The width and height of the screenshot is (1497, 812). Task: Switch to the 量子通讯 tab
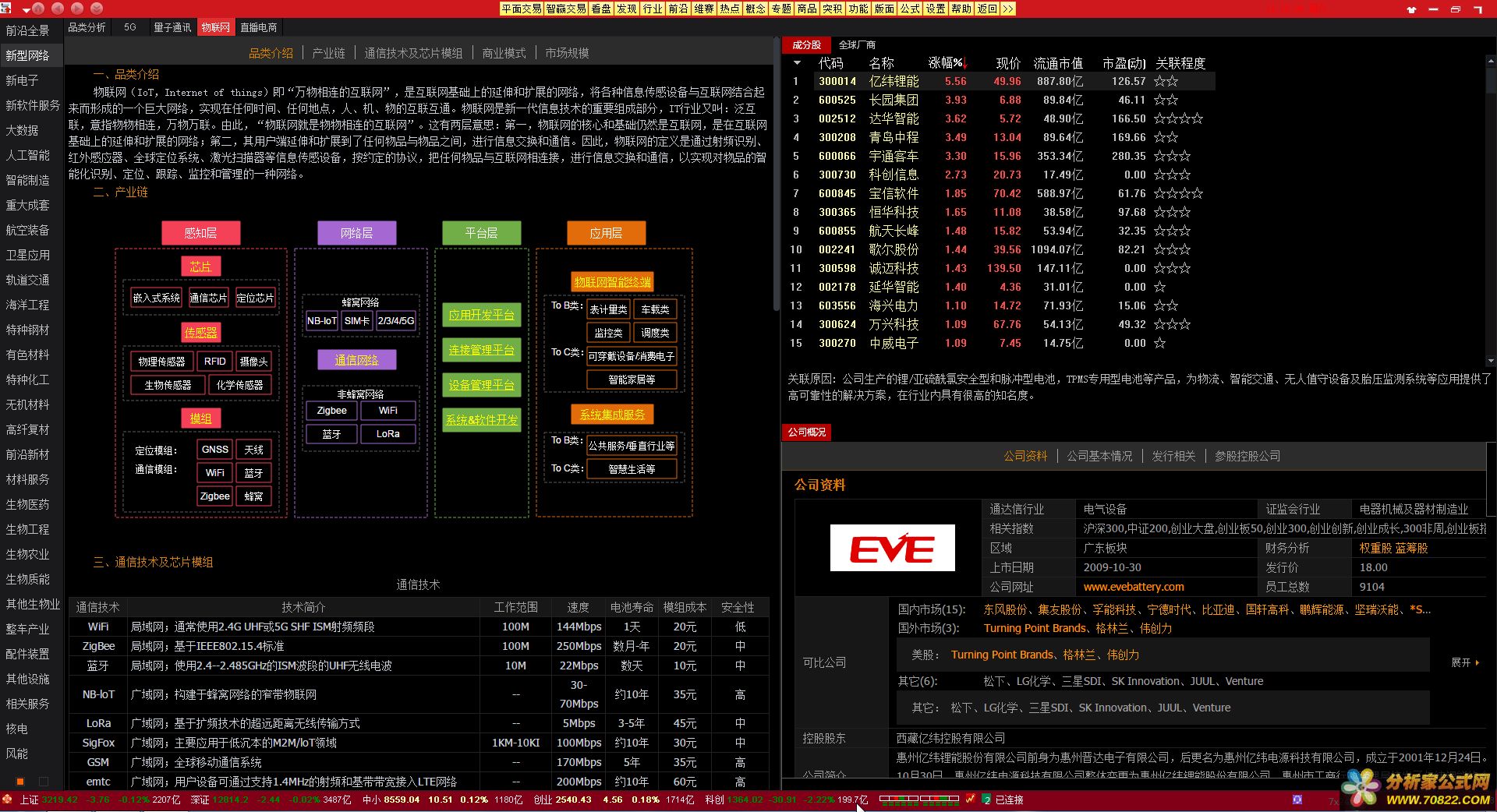[172, 27]
